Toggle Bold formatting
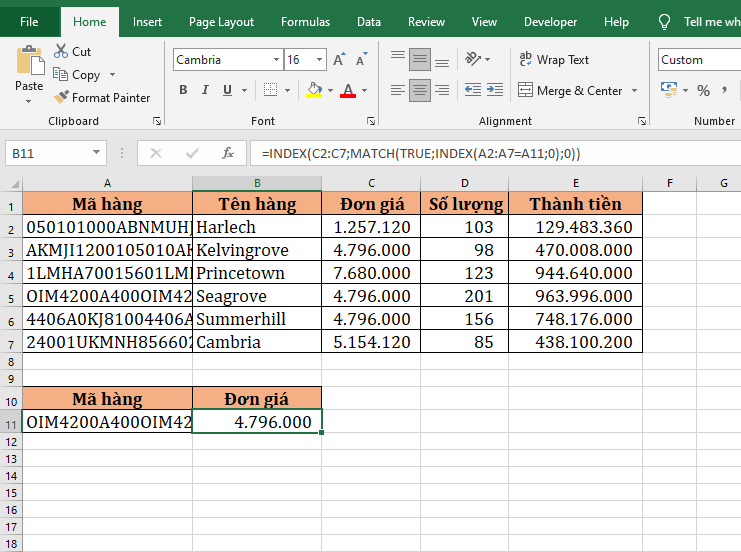This screenshot has width=741, height=552. pos(183,91)
